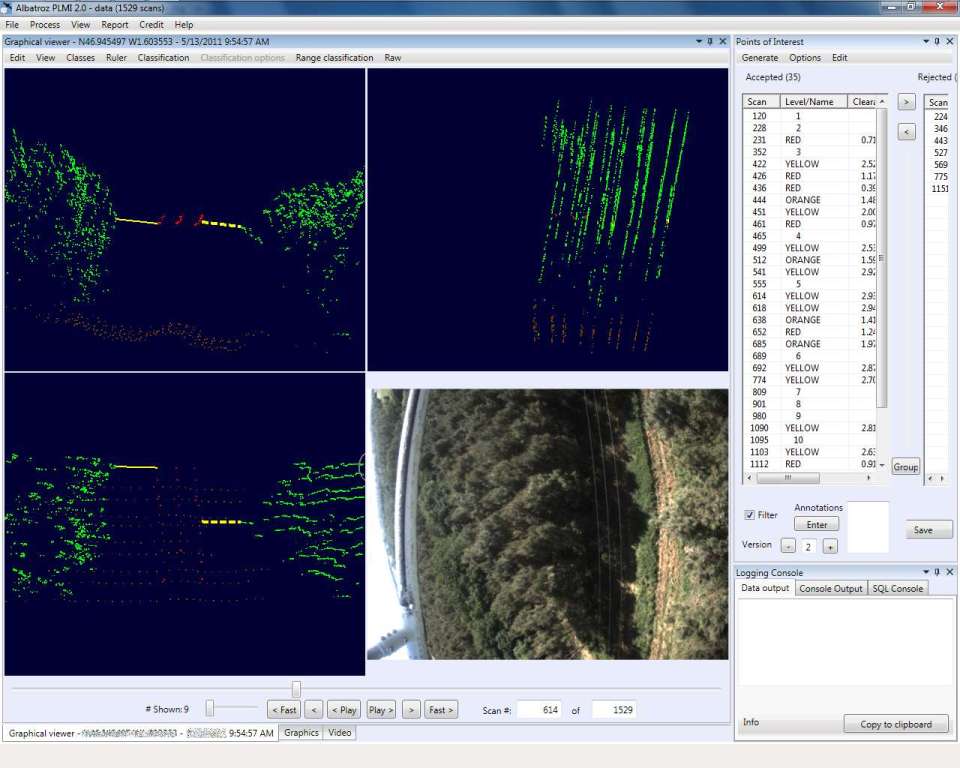Click the Copy to clipboard button
Viewport: 960px width, 768px height.
tap(896, 724)
